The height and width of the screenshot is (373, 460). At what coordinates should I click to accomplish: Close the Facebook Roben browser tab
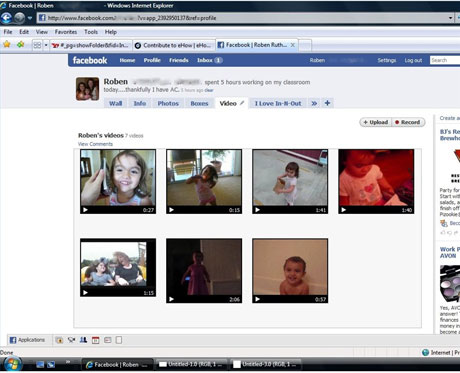[293, 45]
